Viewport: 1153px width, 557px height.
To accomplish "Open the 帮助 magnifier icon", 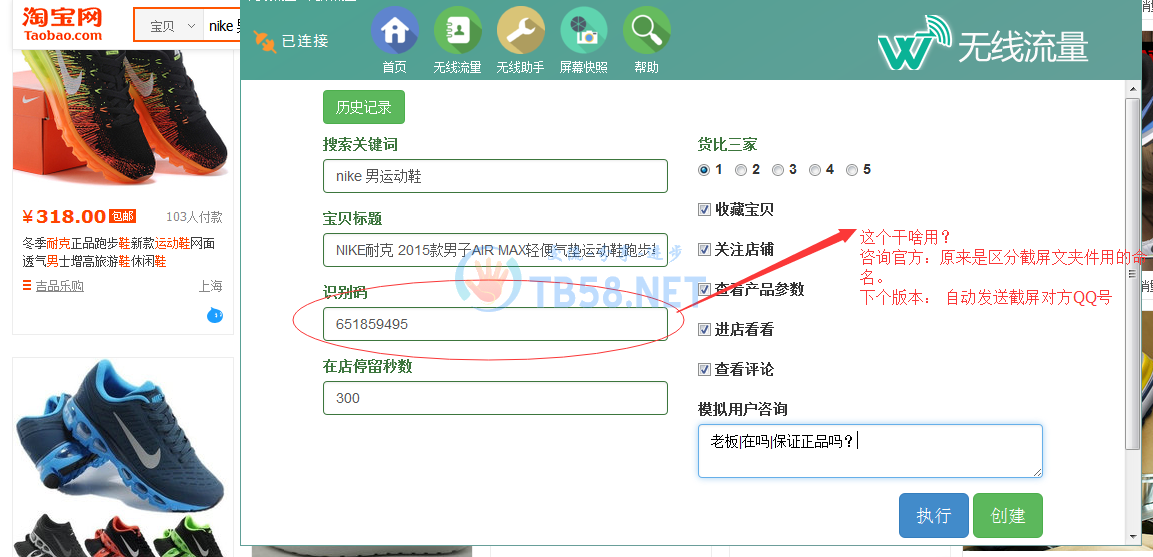I will tap(646, 30).
